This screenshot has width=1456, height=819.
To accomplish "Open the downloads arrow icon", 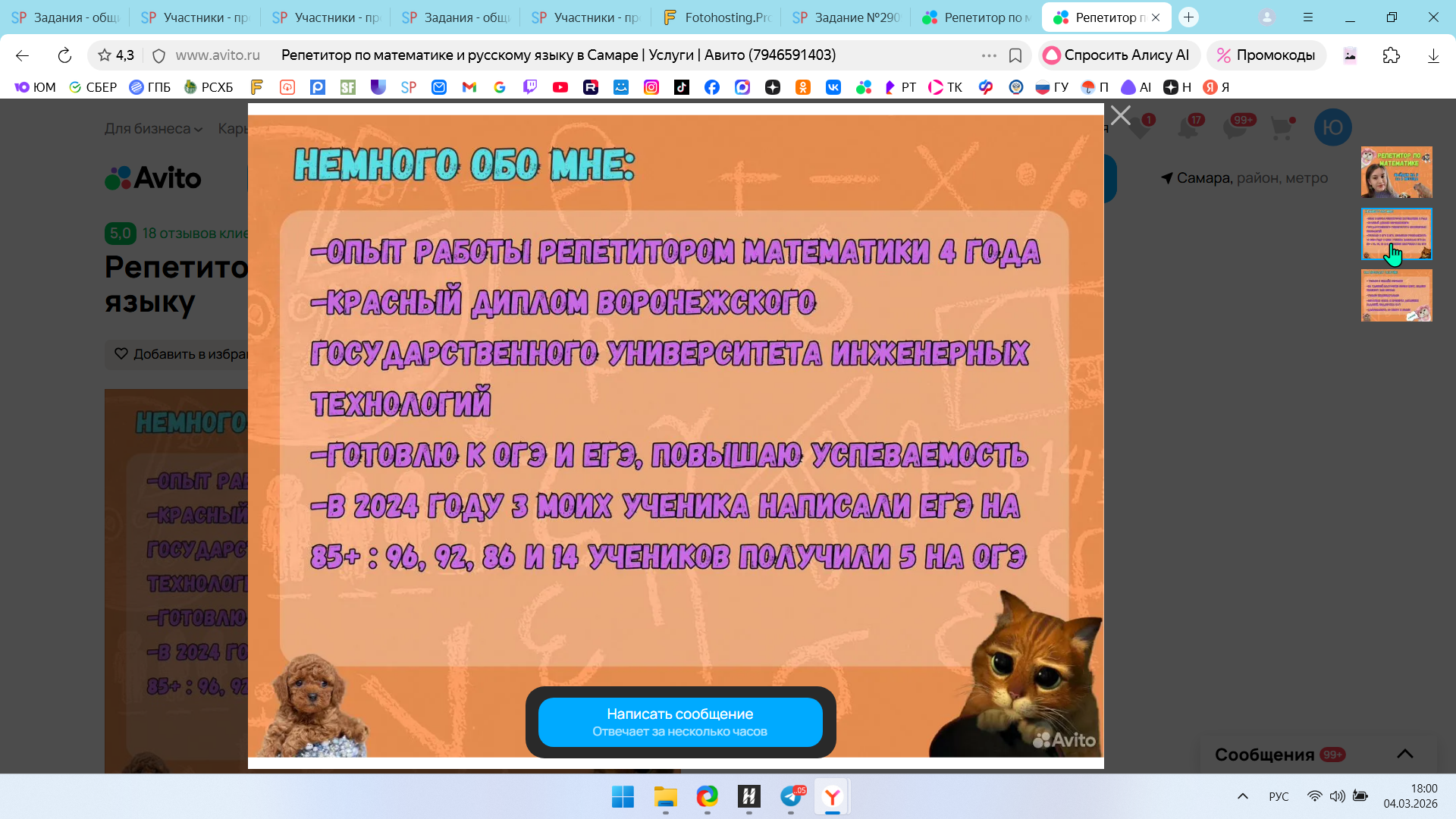I will [1432, 55].
